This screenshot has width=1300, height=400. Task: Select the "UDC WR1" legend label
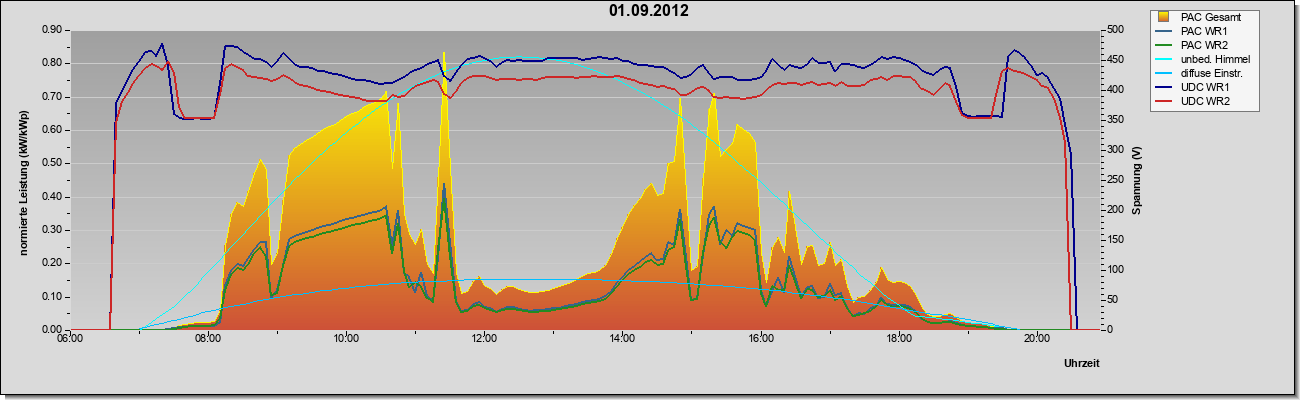tap(1203, 87)
